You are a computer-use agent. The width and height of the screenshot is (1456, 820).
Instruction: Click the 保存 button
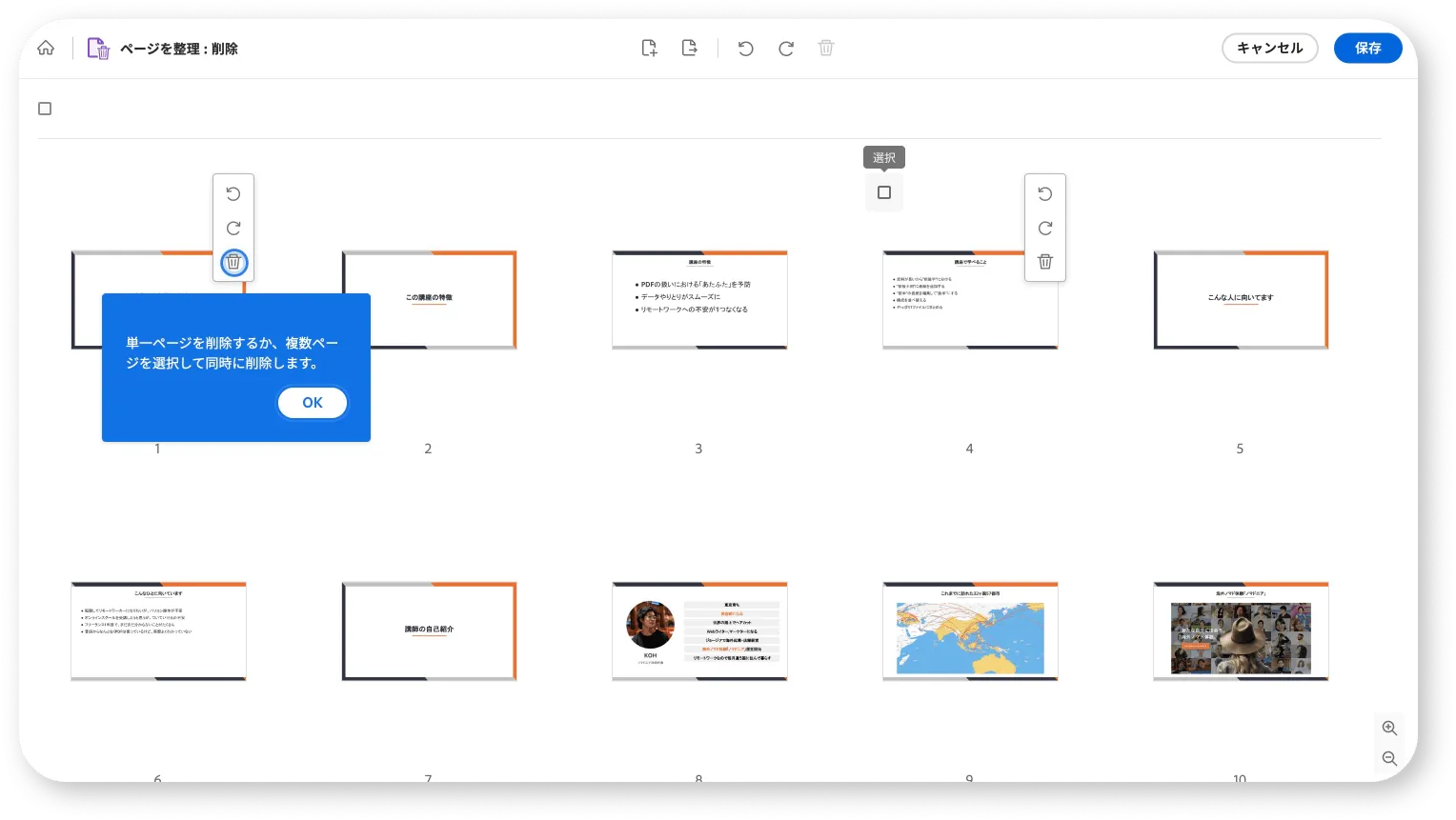1368,48
